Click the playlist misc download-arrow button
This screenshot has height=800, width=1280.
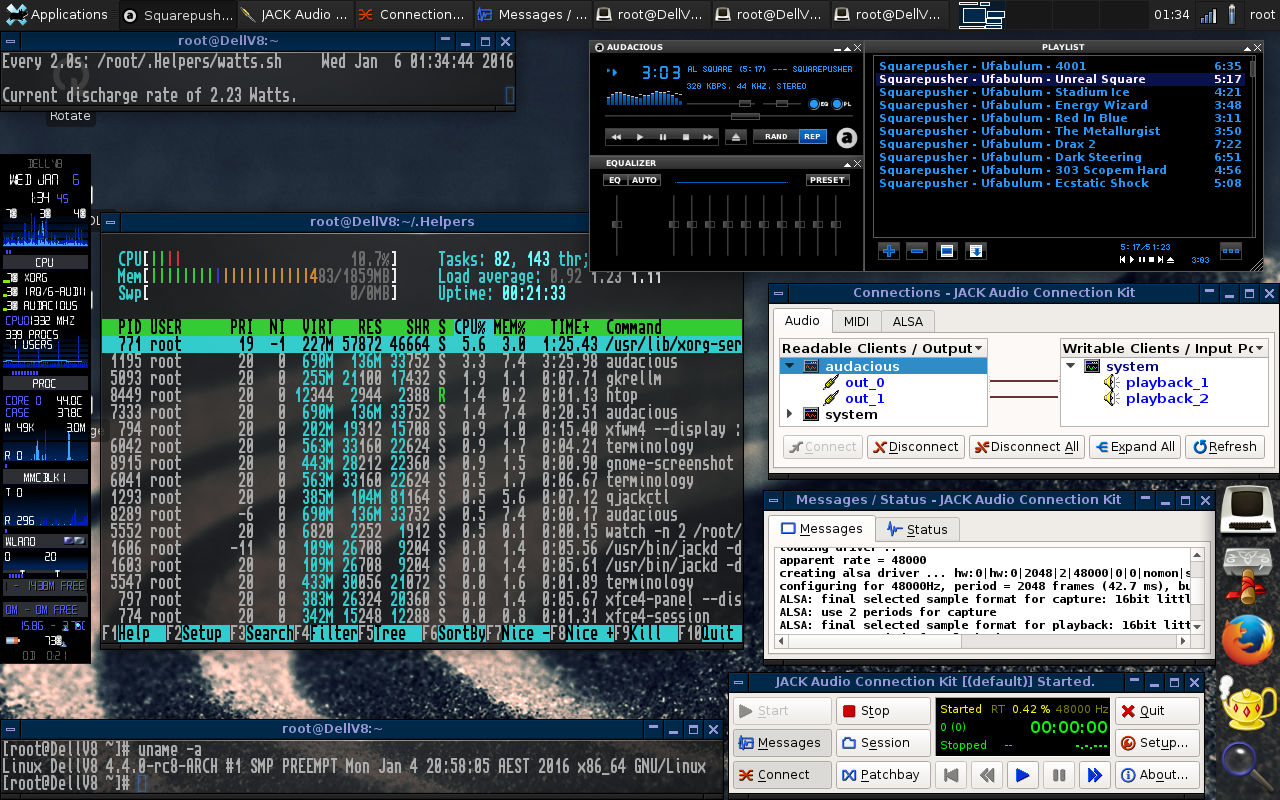click(975, 251)
